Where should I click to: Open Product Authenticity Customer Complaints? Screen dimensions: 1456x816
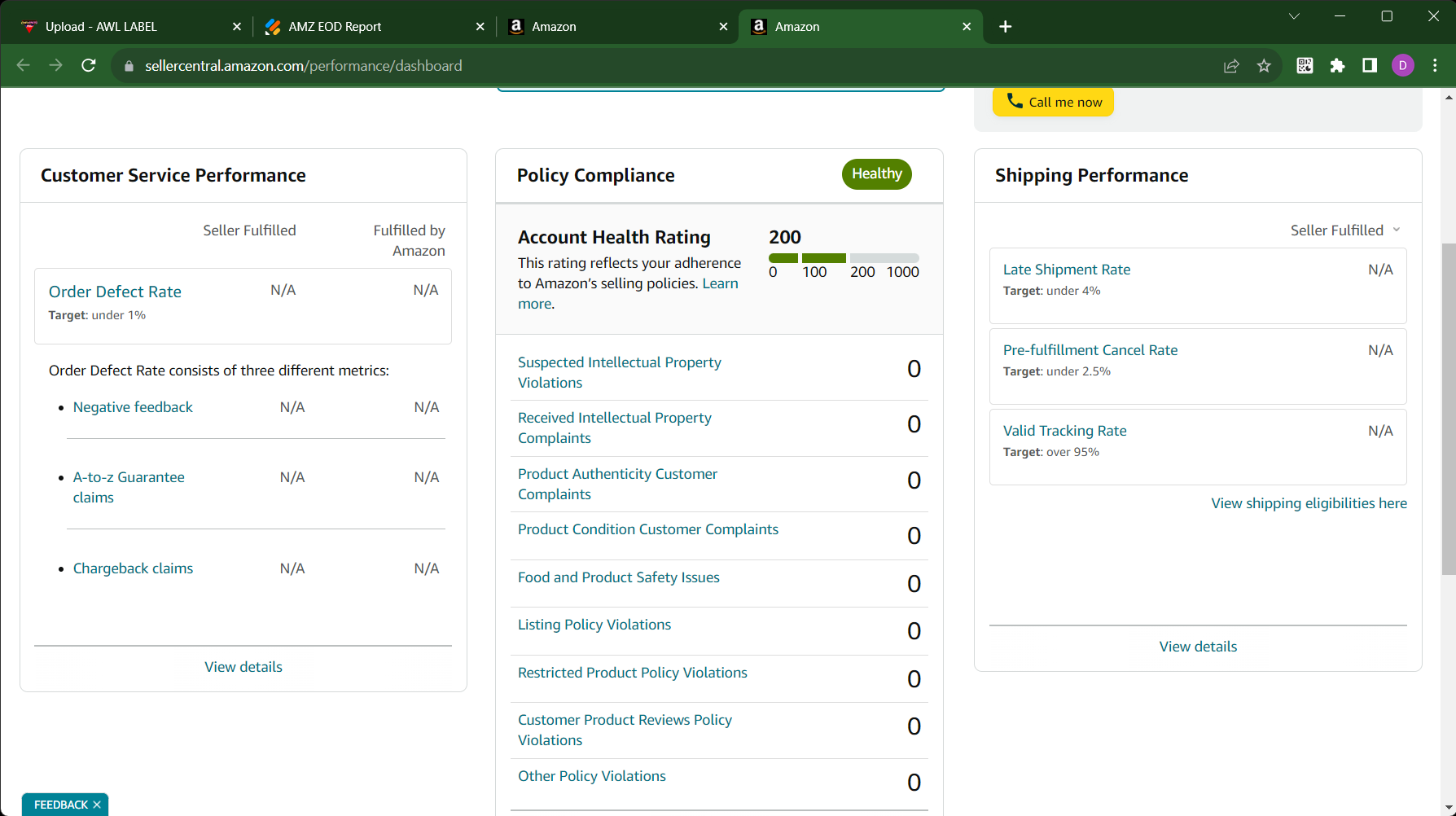point(617,484)
